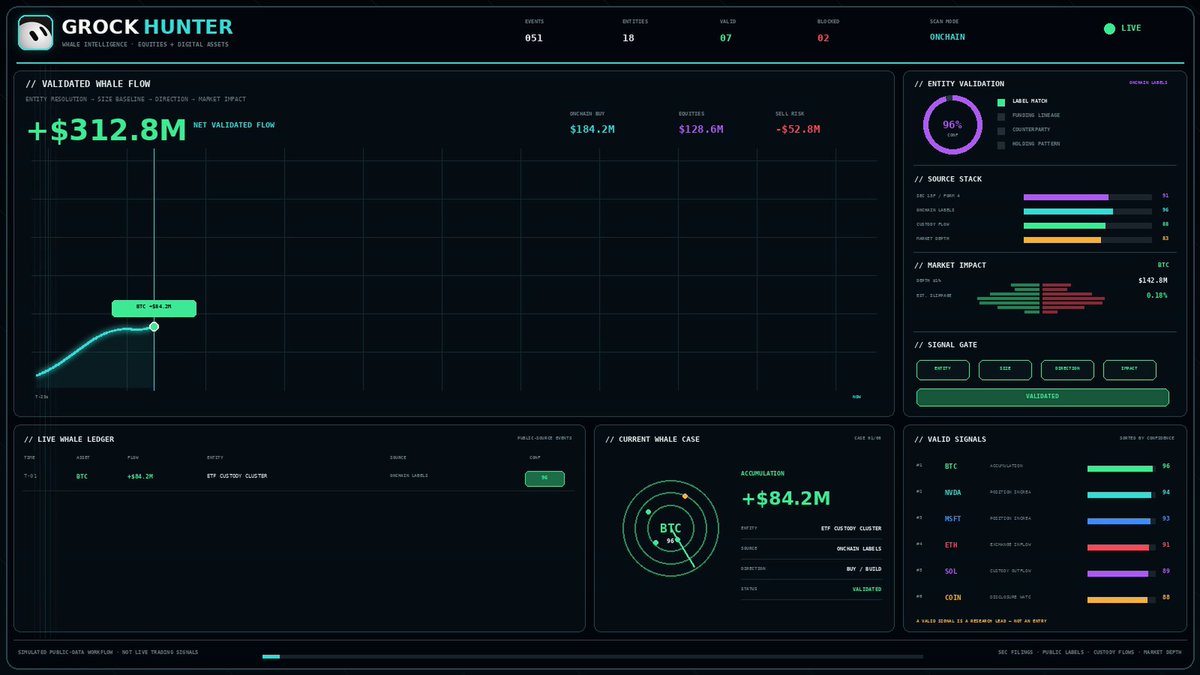Select the COIN signal ticker

tap(953, 598)
